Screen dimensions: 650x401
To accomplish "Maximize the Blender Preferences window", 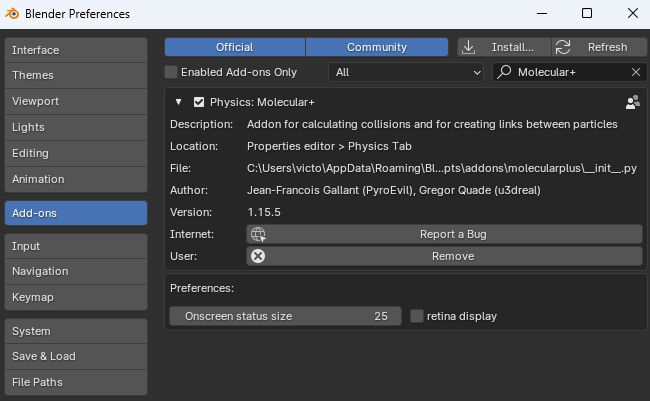I will (x=587, y=14).
